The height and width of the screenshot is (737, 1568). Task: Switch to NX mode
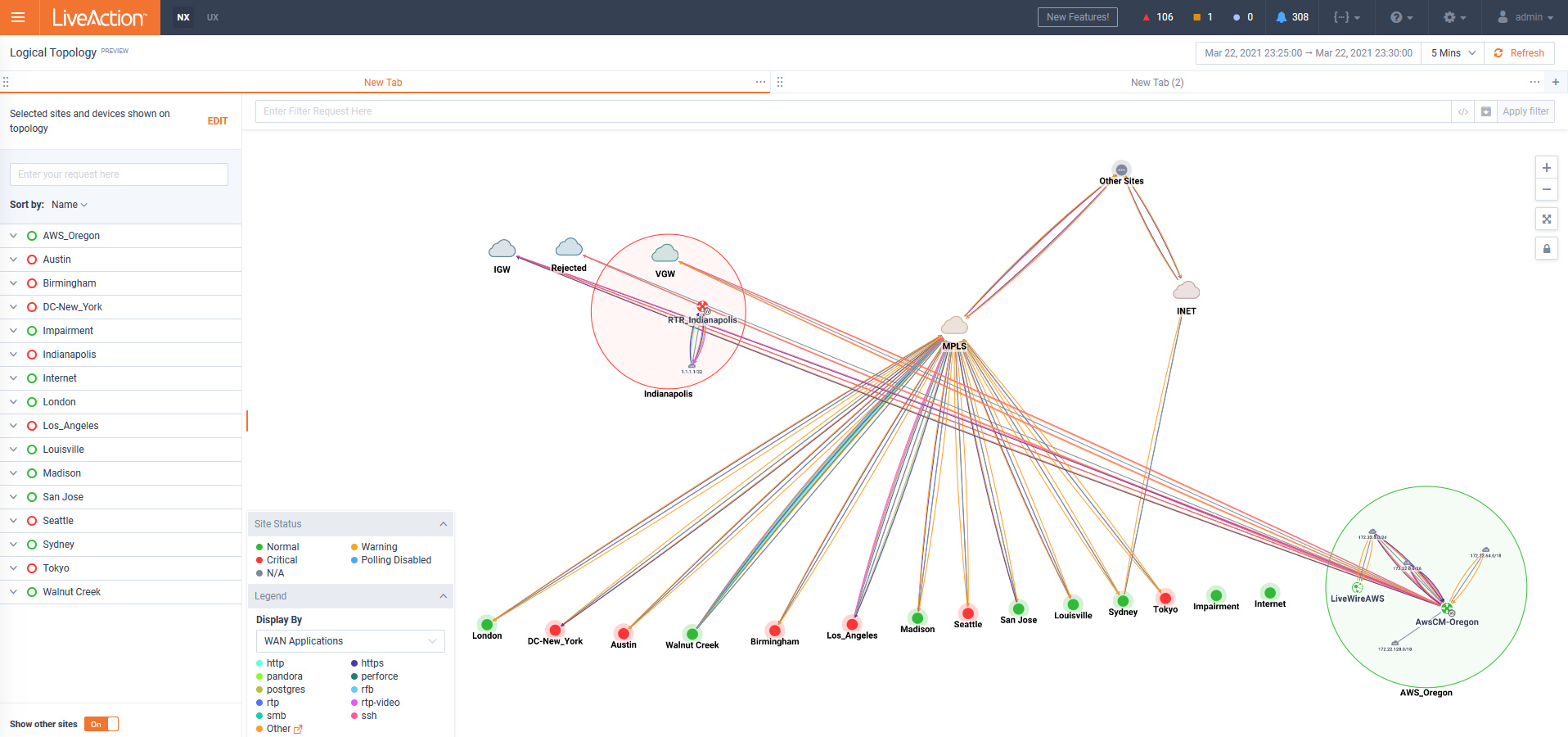[183, 17]
